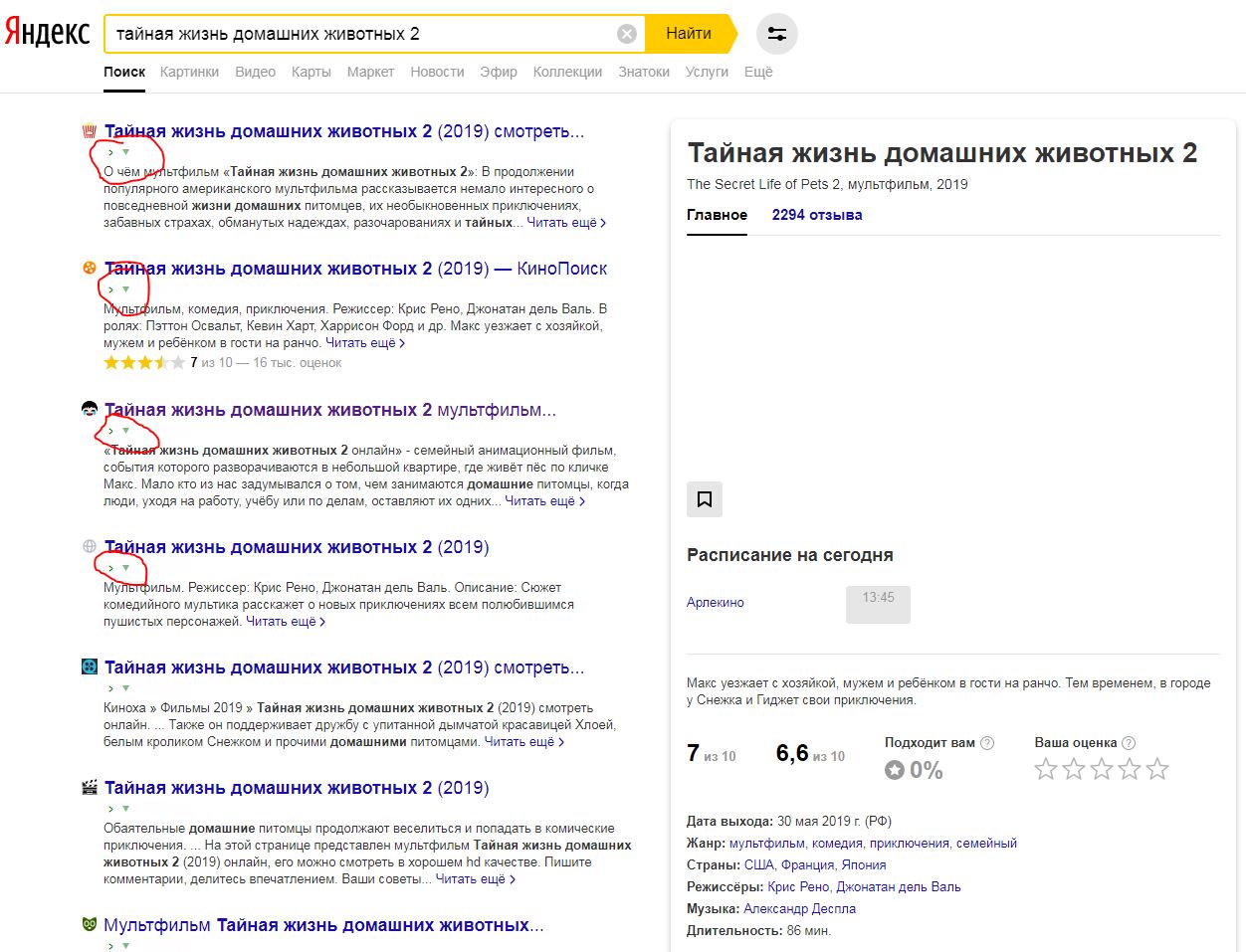Screen dimensions: 1246x952
Task: Open the first result смотреть... title link
Action: point(344,131)
